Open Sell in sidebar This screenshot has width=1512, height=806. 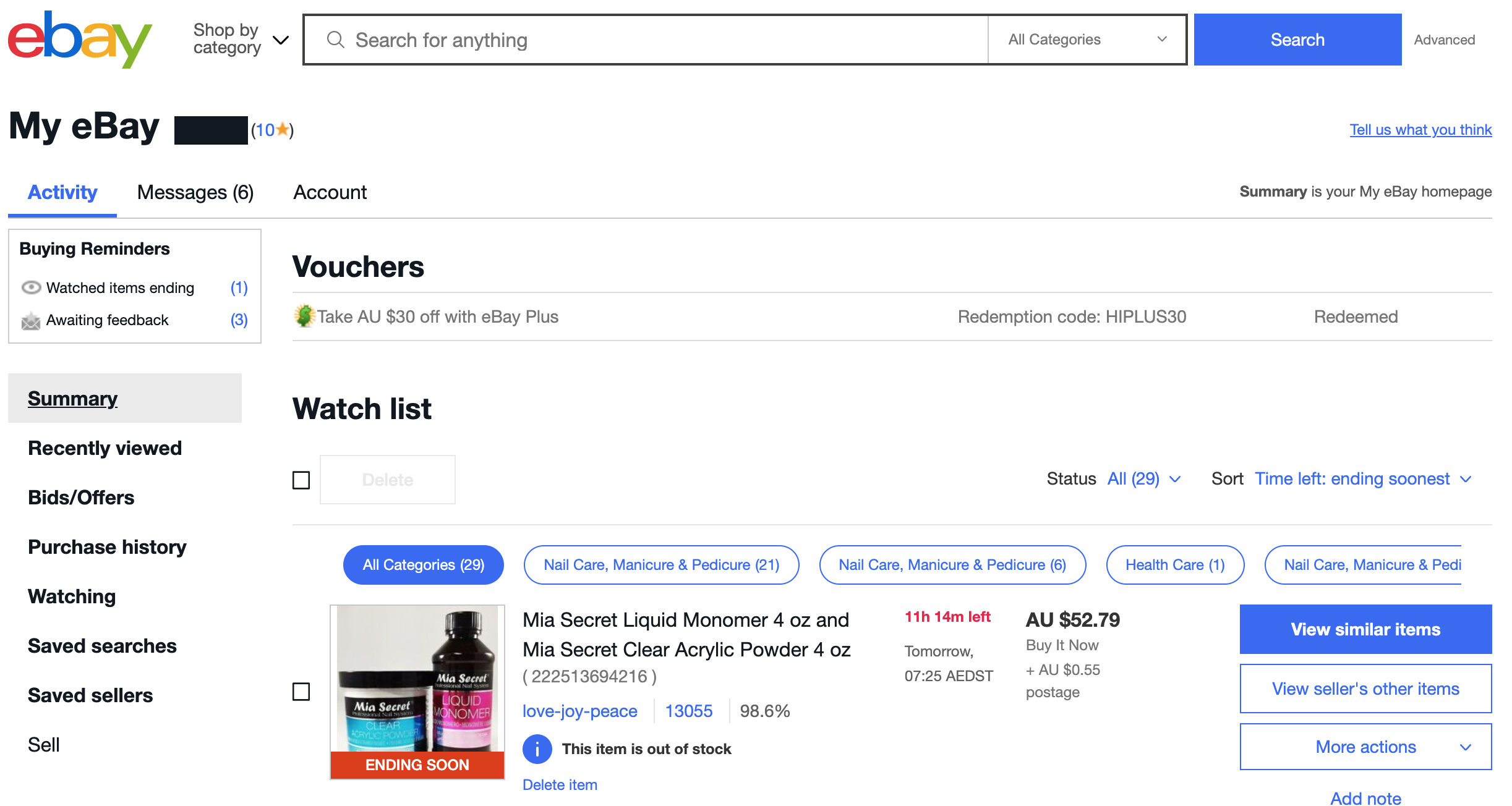pyautogui.click(x=43, y=745)
